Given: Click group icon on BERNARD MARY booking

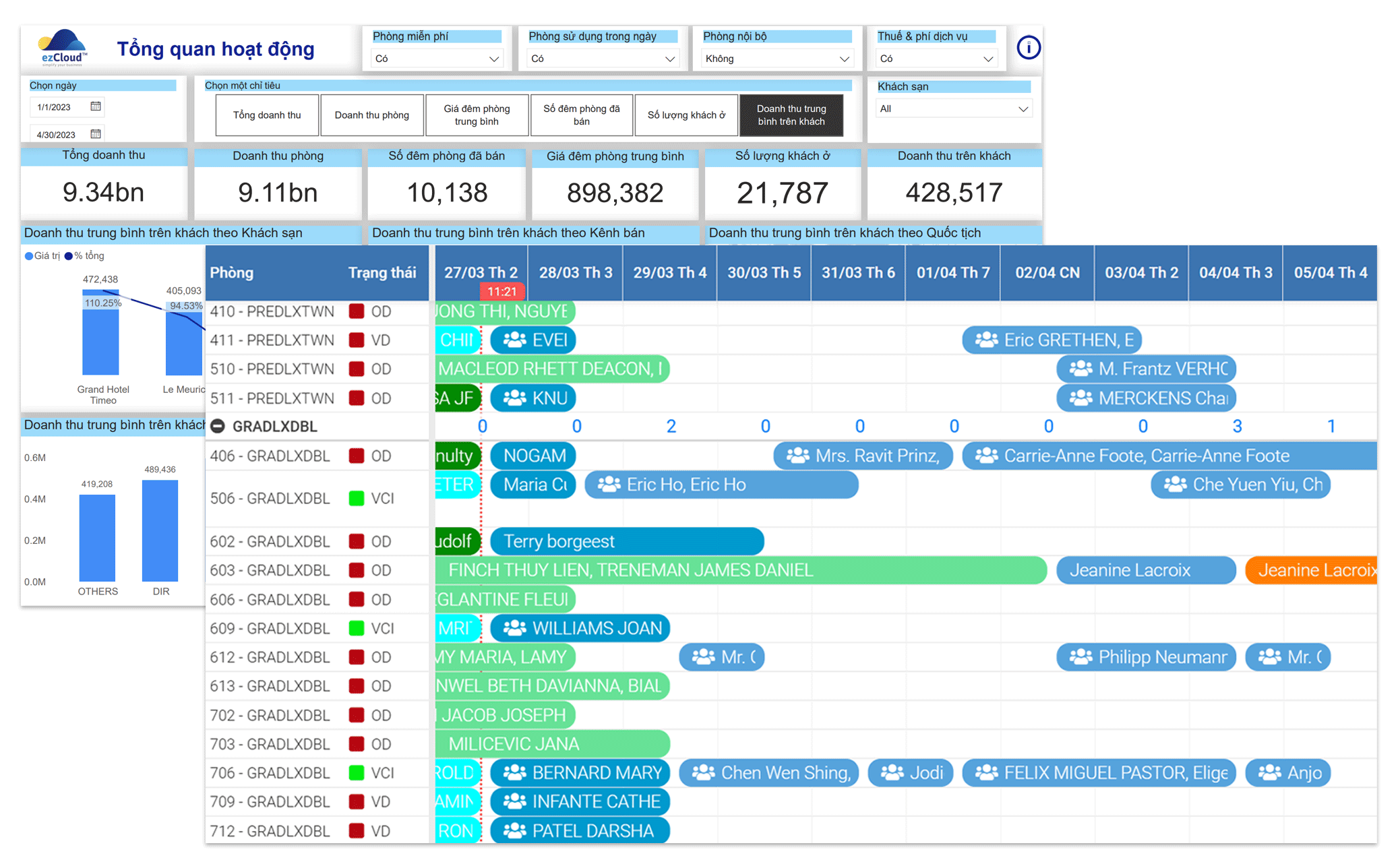Looking at the screenshot, I should [x=514, y=773].
